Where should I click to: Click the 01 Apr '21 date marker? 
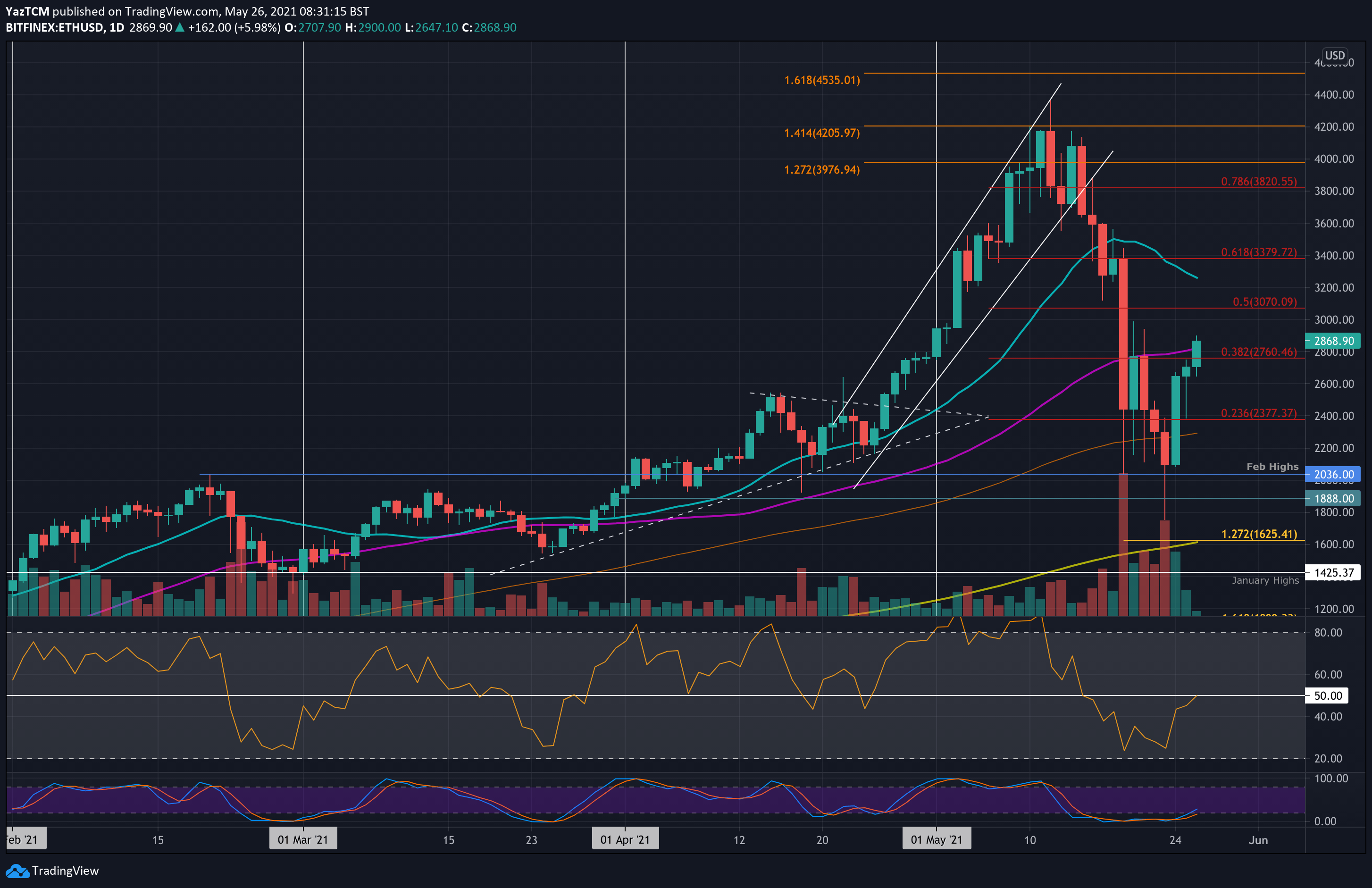[x=625, y=839]
